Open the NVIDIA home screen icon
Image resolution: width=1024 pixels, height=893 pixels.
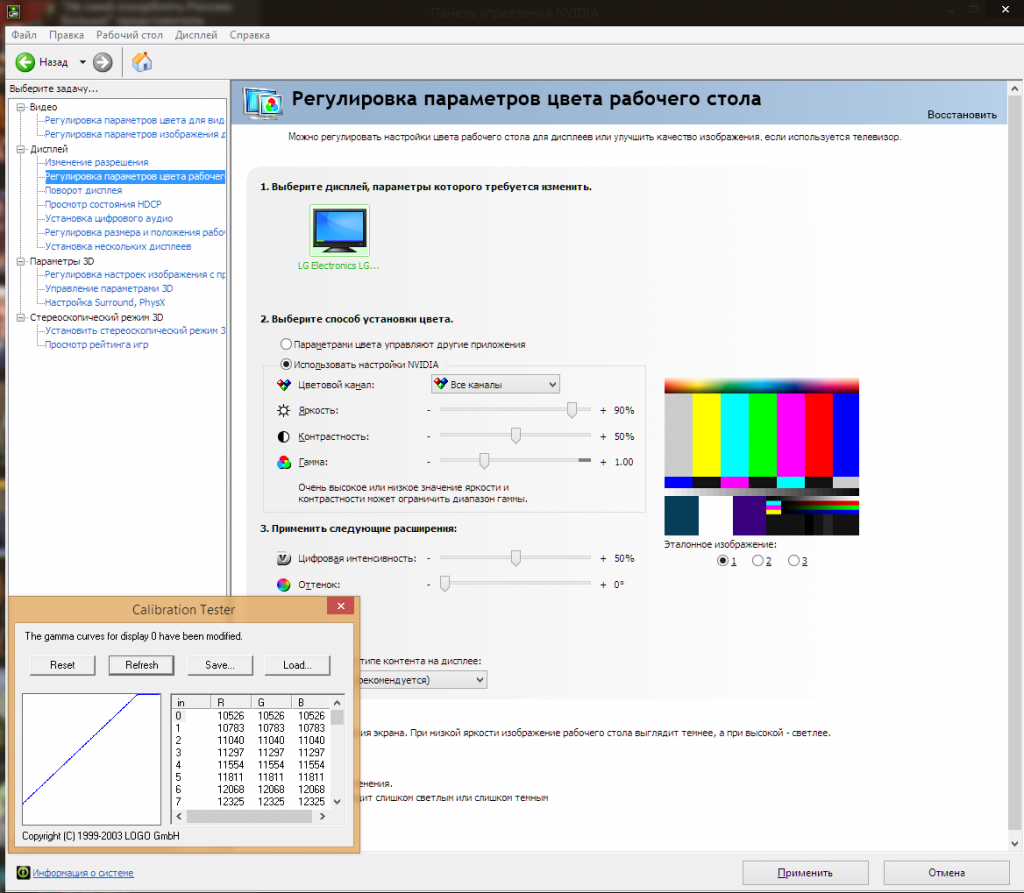pos(141,61)
